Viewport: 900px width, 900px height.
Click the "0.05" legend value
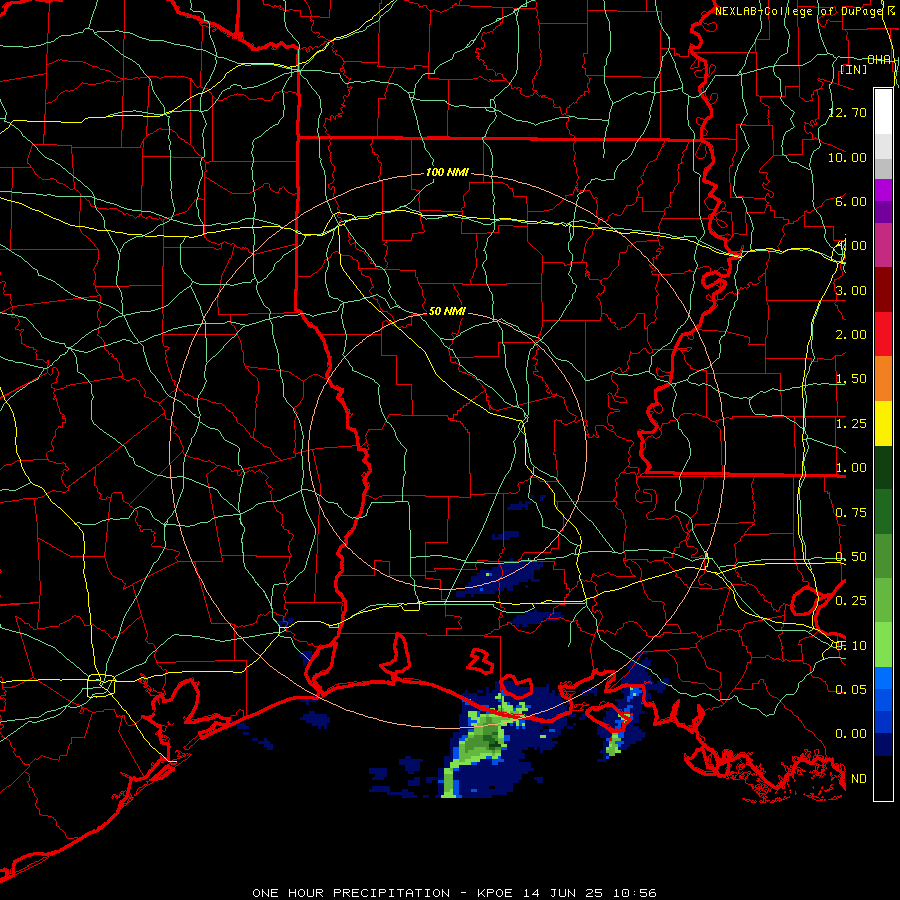pos(851,689)
